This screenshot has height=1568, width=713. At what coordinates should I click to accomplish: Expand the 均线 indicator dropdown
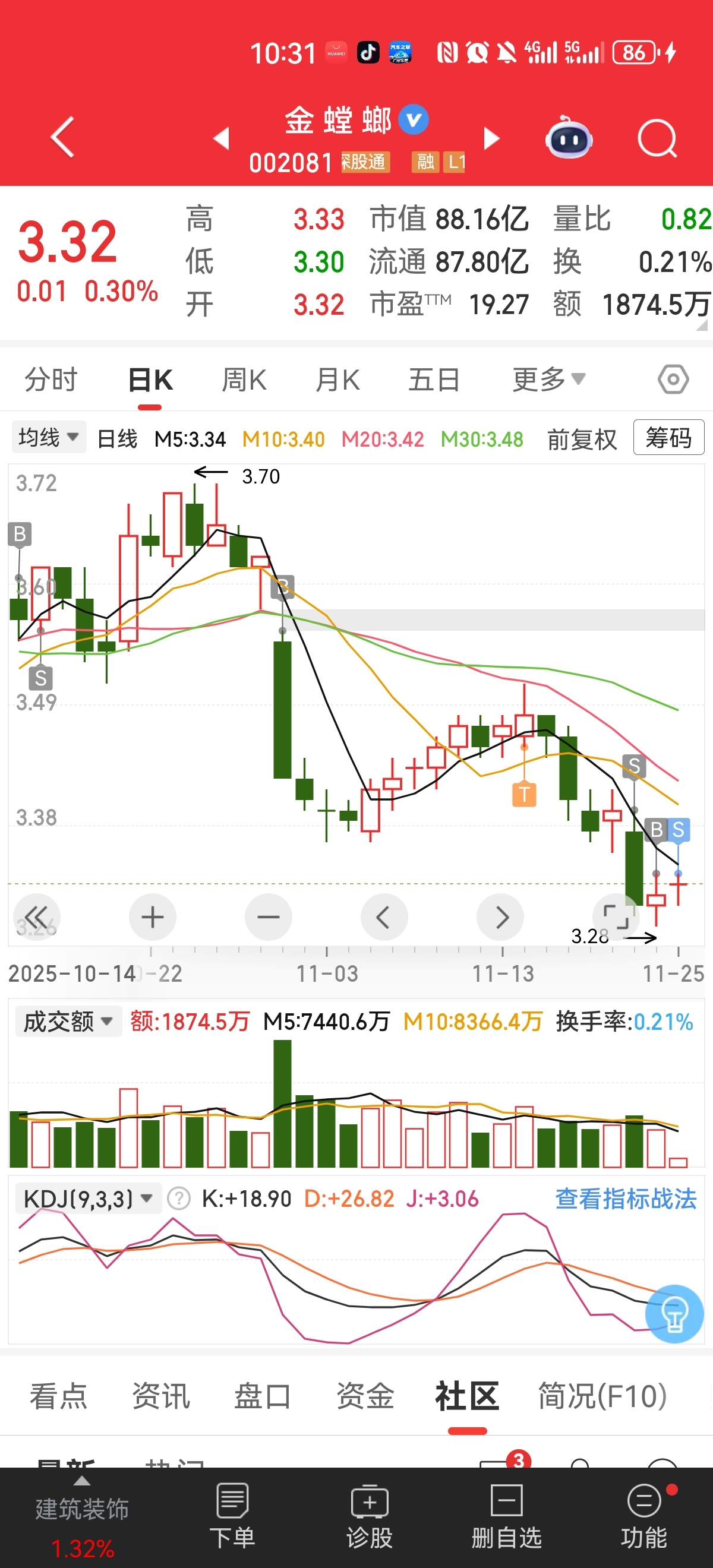click(49, 437)
